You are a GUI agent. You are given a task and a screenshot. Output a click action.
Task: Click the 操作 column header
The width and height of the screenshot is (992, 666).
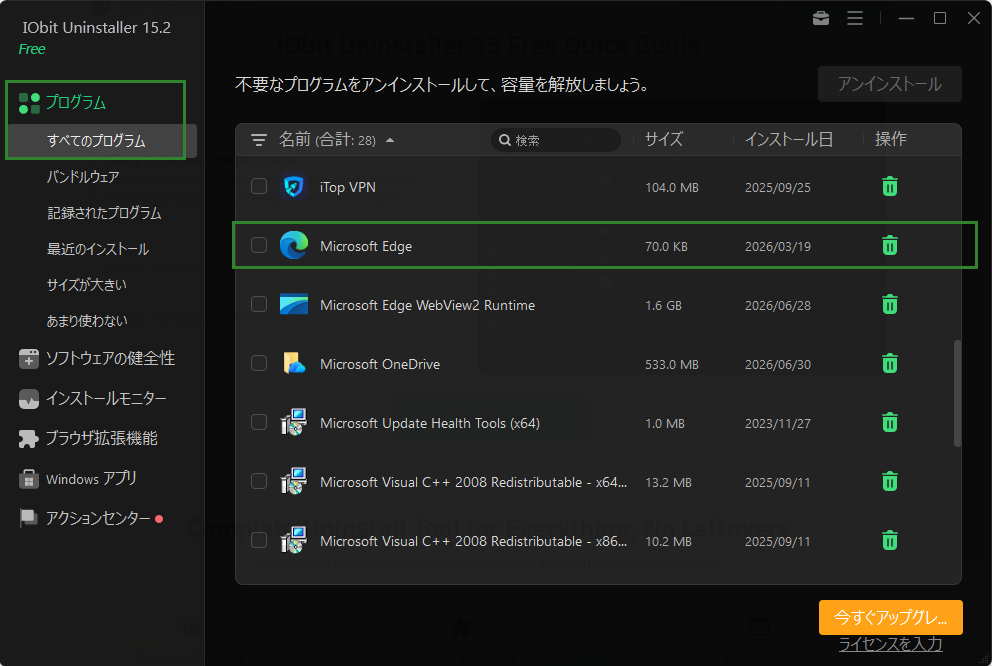(890, 139)
